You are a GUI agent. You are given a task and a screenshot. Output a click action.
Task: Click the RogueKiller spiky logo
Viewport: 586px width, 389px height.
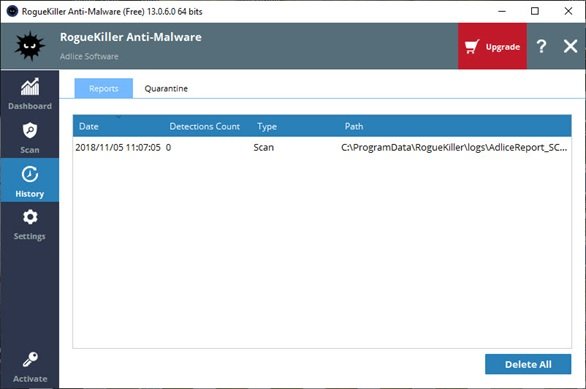30,46
